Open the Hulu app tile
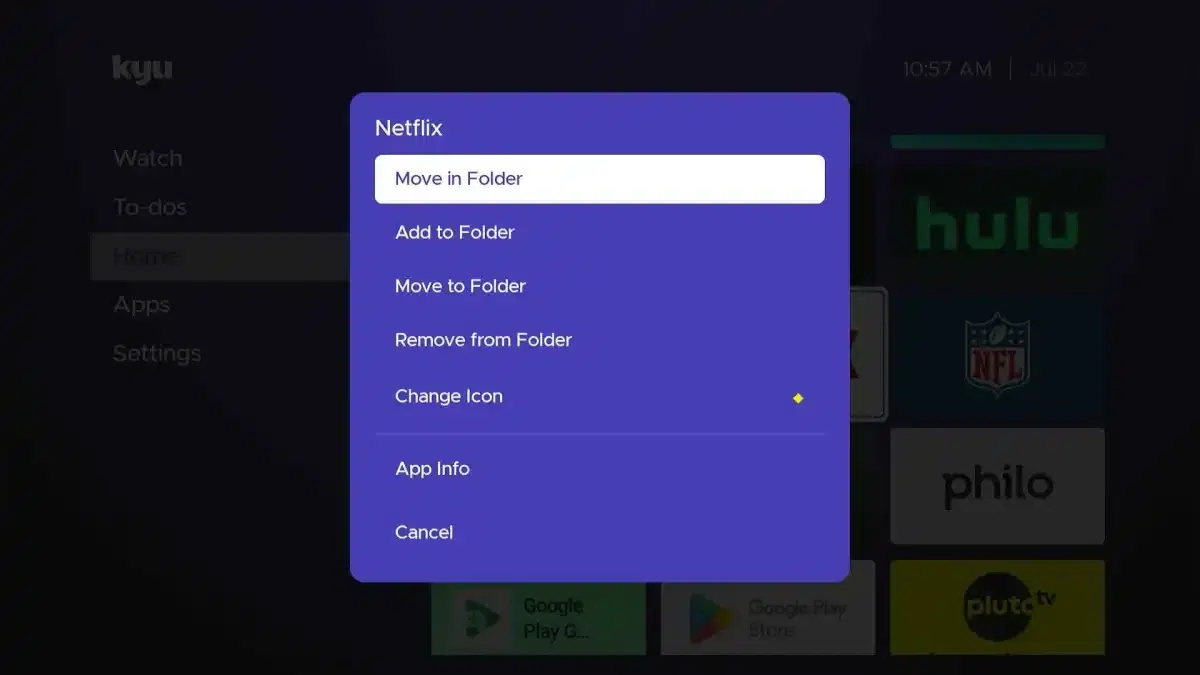Image resolution: width=1200 pixels, height=675 pixels. coord(997,222)
